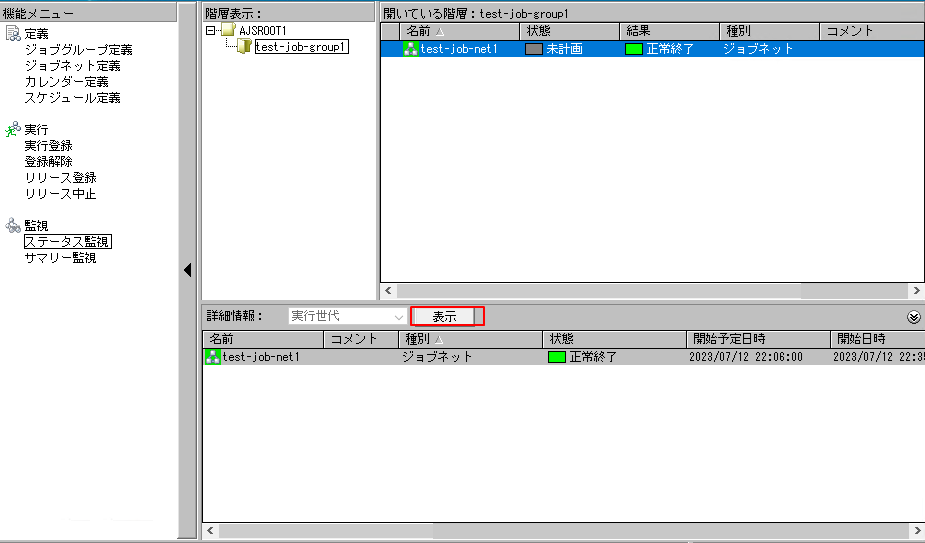This screenshot has height=543, width=925.
Task: Select test-job-net1 name in detail list
Action: pos(261,356)
